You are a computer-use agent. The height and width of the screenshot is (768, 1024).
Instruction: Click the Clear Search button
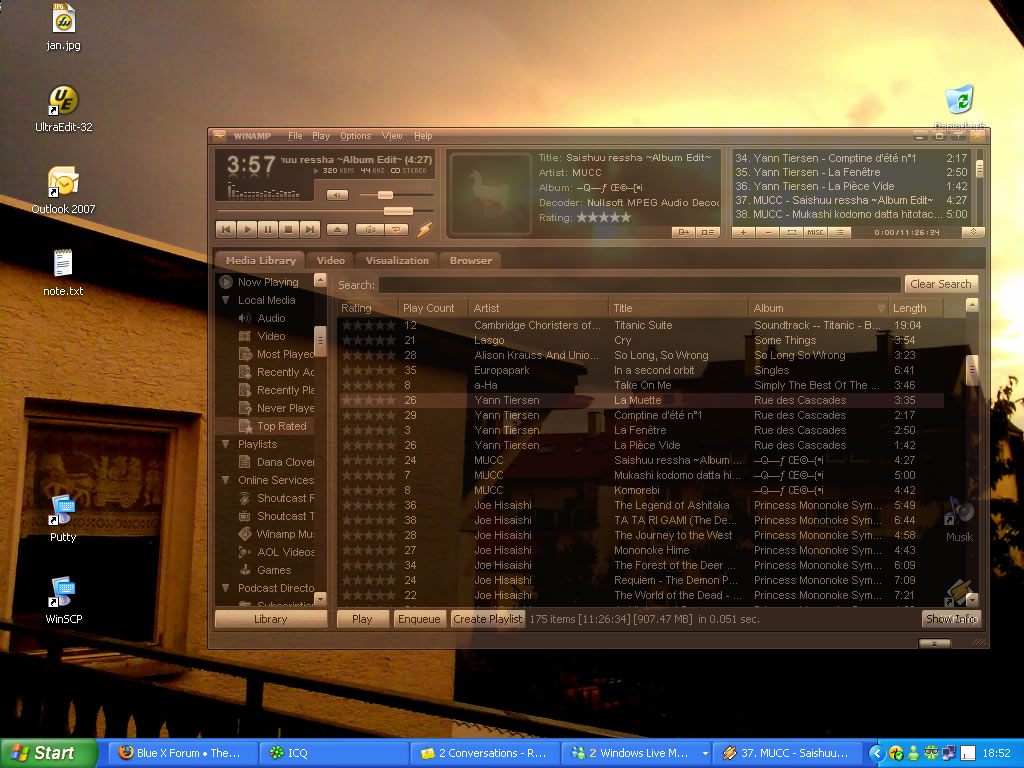tap(940, 284)
